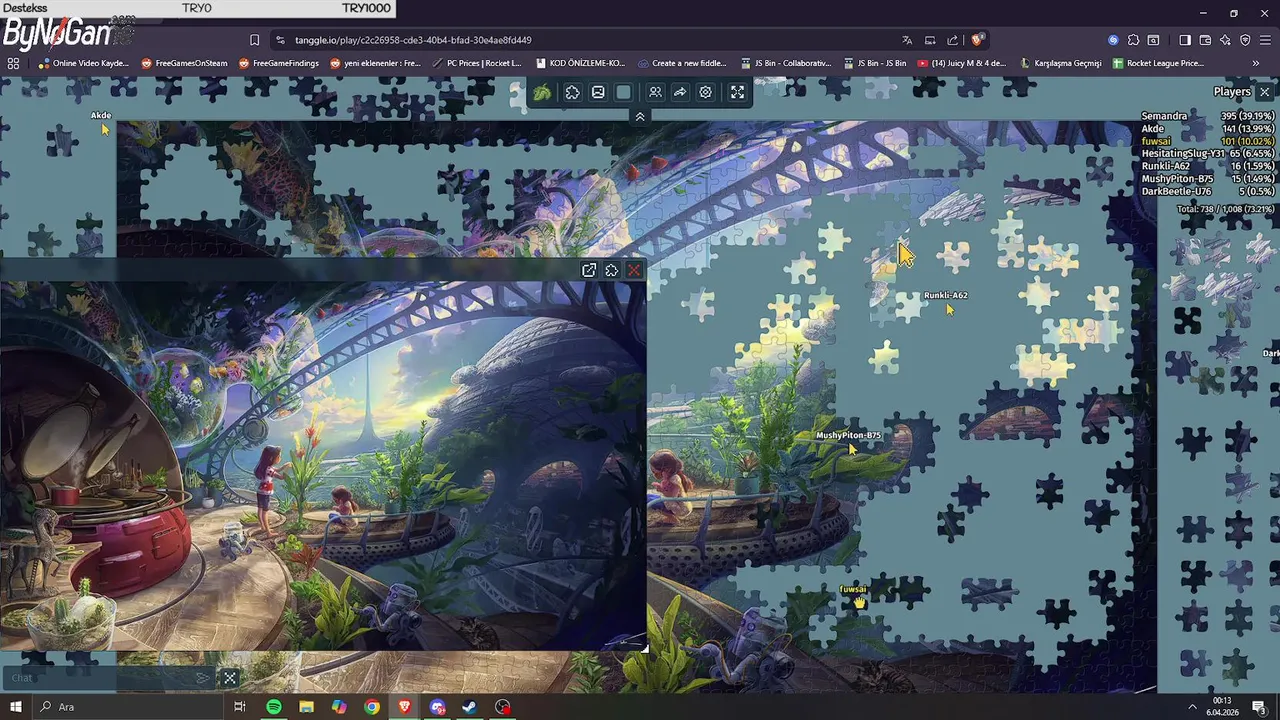Click the cast/screen icon in address bar
Screen dimensions: 1280x720
(930, 40)
